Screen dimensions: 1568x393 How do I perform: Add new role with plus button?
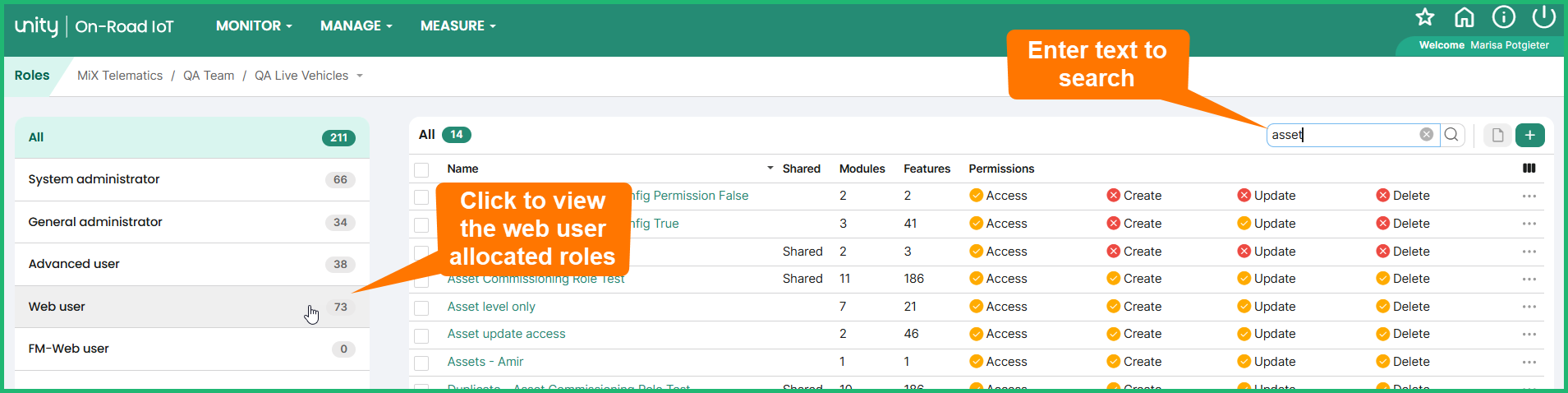[1529, 135]
